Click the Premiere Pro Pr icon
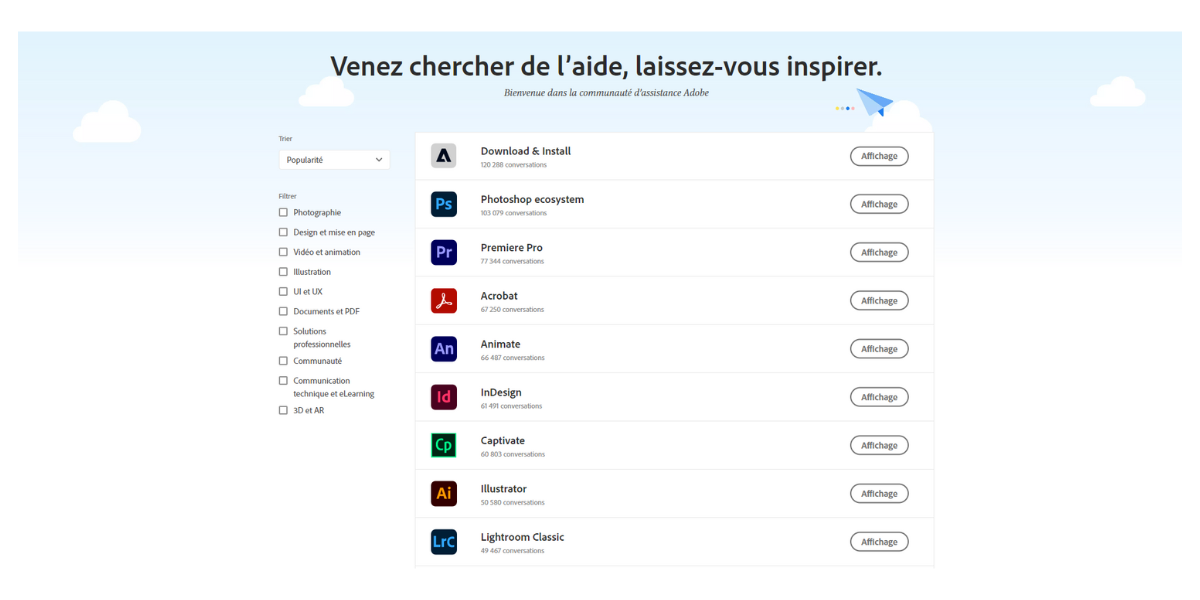The width and height of the screenshot is (1200, 600). click(444, 252)
